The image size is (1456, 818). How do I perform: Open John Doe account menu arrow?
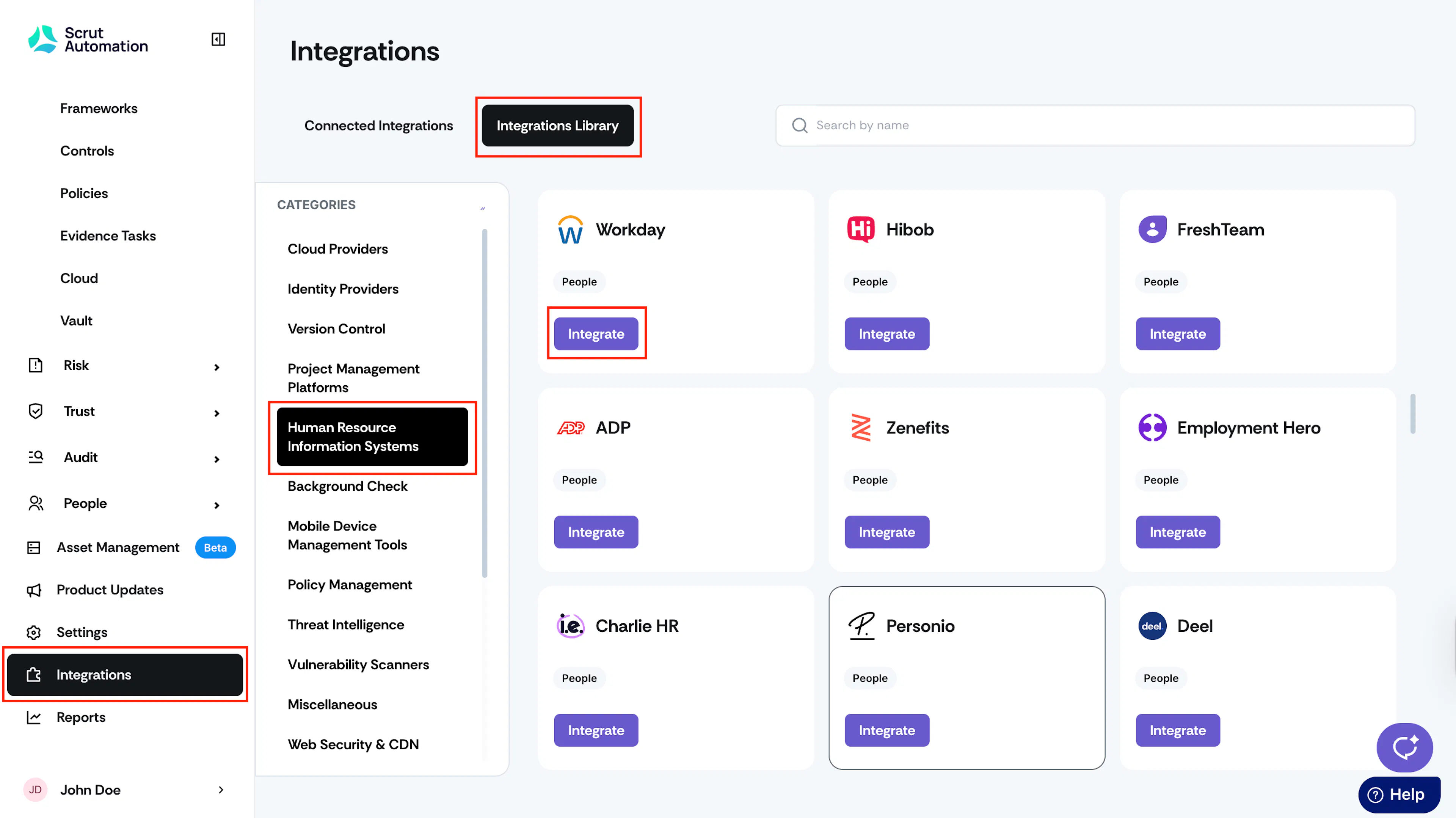[221, 789]
